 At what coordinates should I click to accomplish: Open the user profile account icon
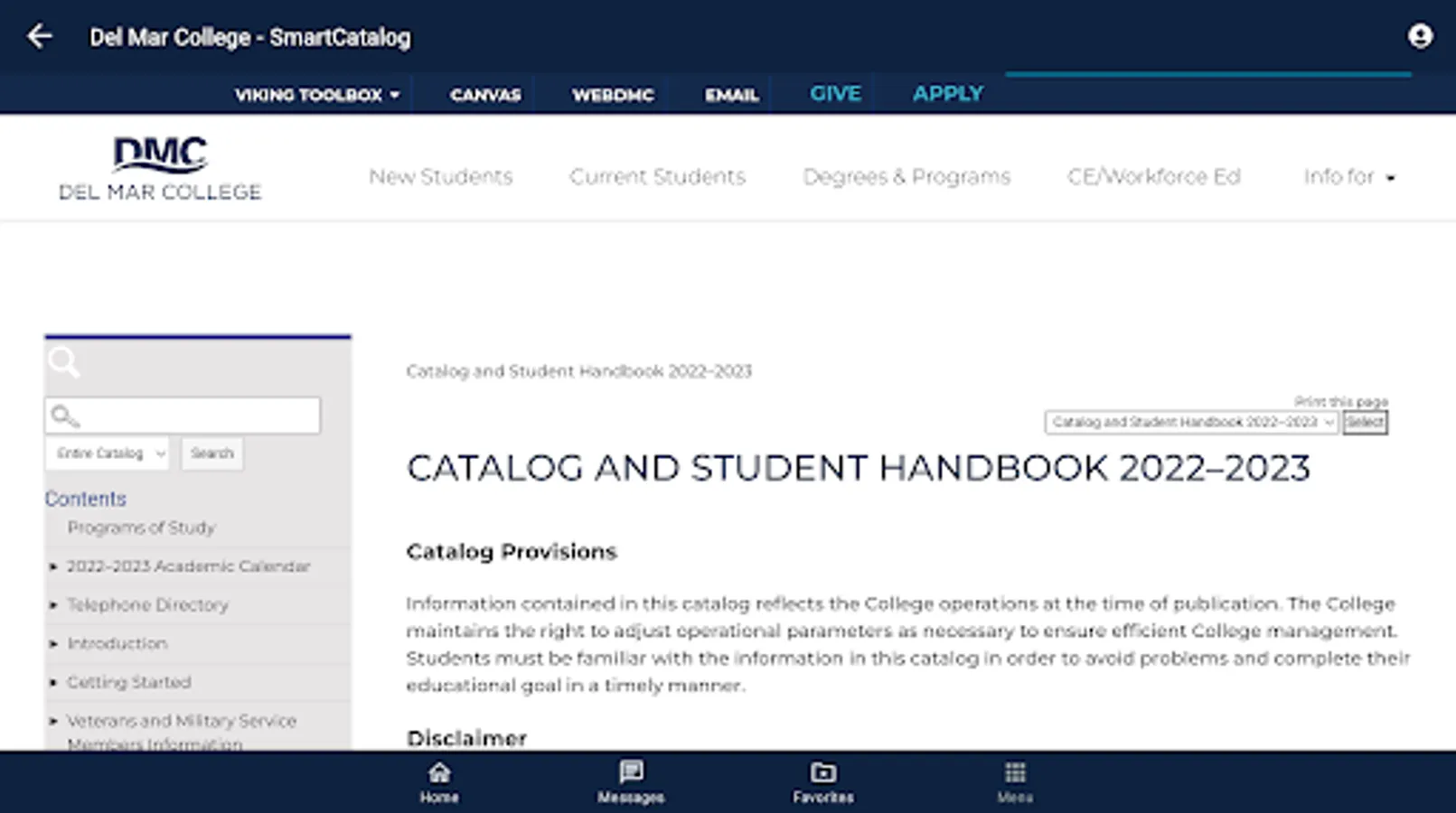tap(1420, 36)
